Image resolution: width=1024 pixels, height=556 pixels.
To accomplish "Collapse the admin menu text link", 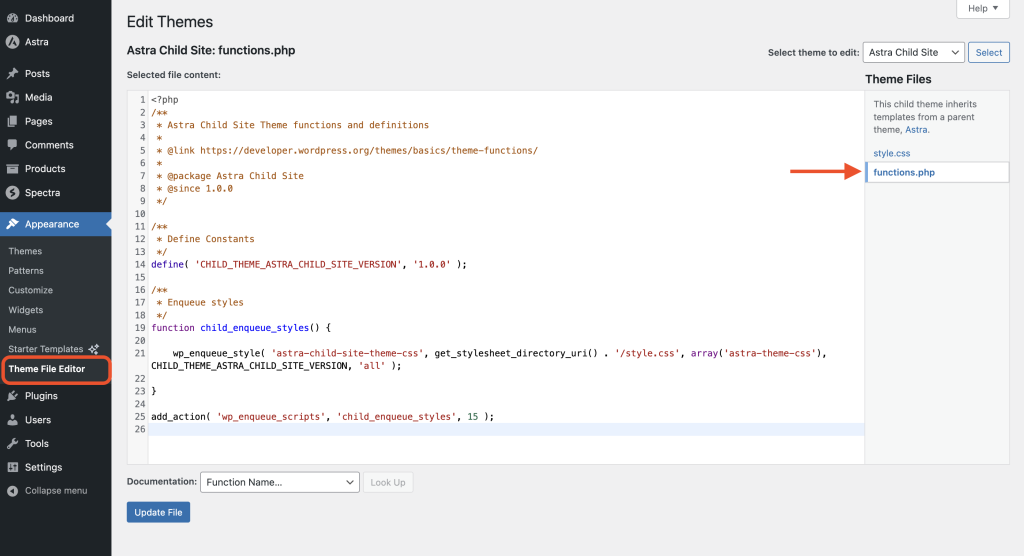I will click(x=56, y=491).
